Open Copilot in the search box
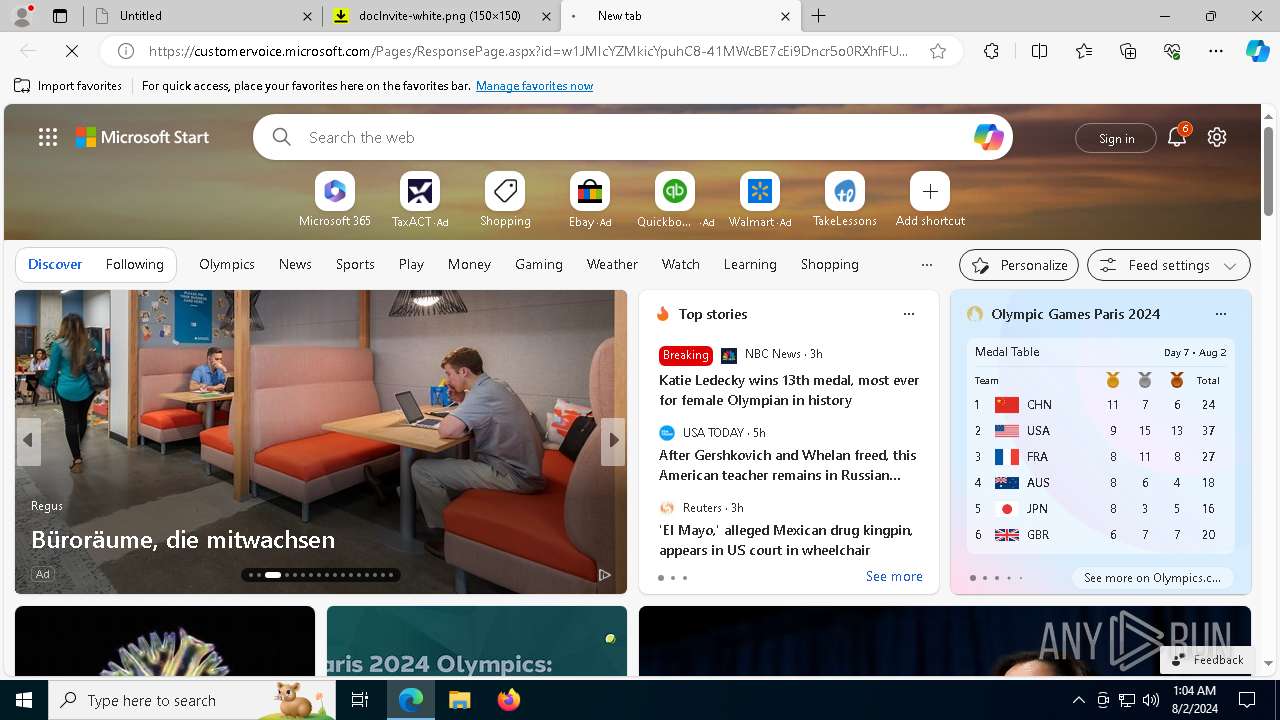 click(988, 138)
